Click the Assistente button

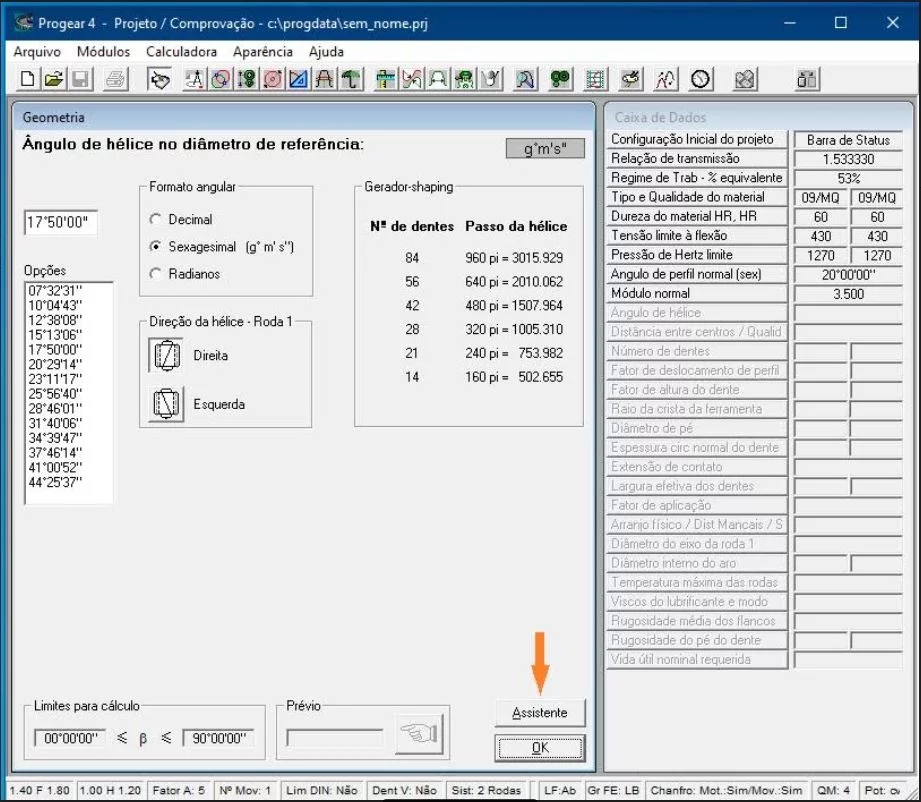point(540,713)
